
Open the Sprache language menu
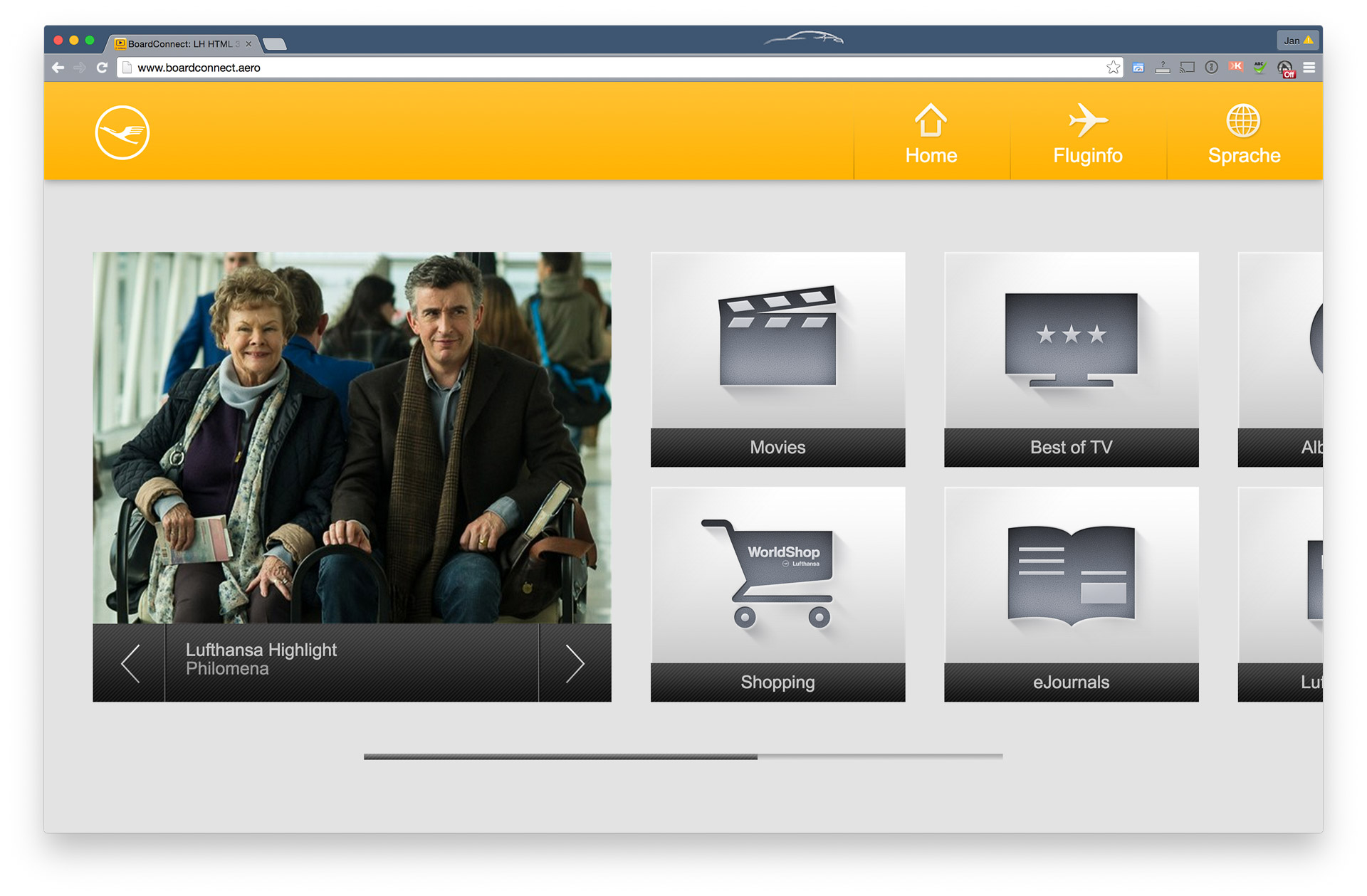tap(1244, 133)
